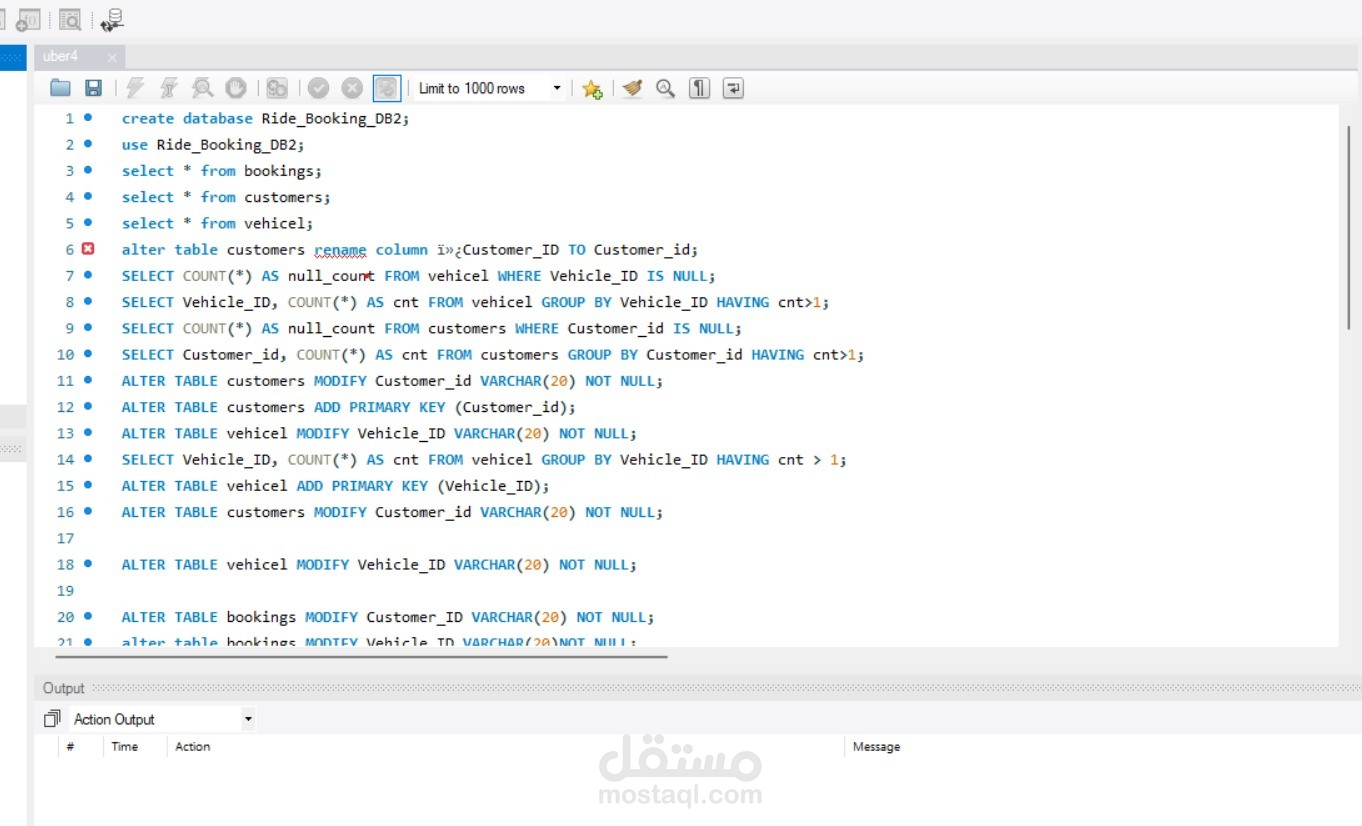Click the line 9 null_count query on customers
Screen dimensions: 1362x826
[432, 328]
